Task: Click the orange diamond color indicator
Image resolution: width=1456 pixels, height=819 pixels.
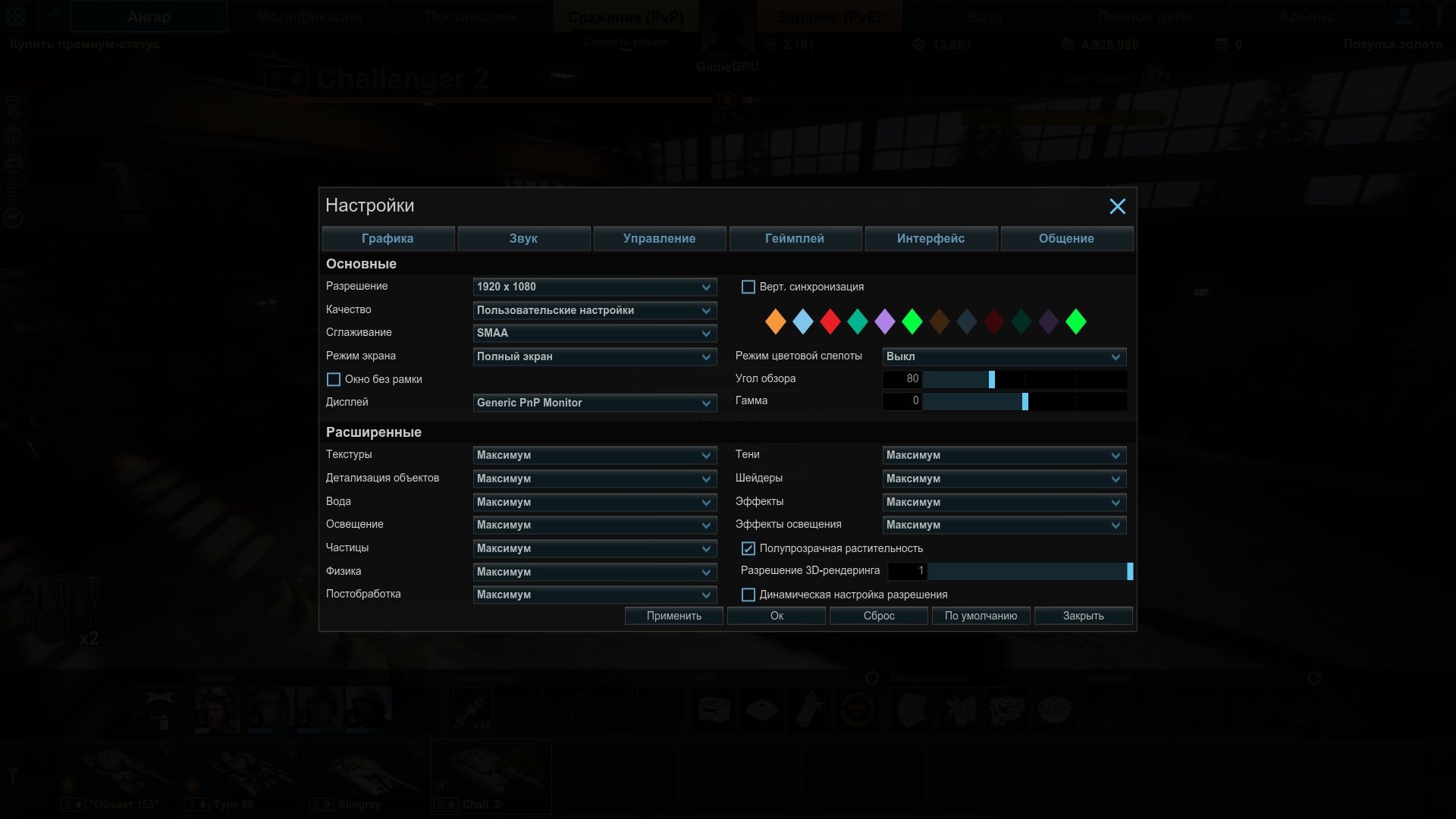Action: pyautogui.click(x=775, y=322)
